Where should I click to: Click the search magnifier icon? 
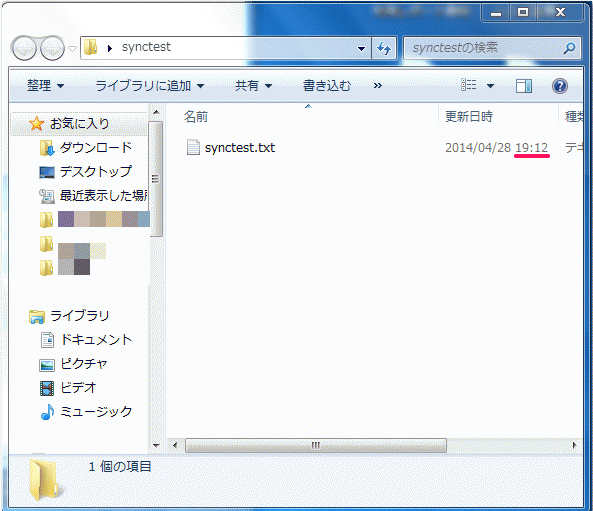tap(570, 48)
